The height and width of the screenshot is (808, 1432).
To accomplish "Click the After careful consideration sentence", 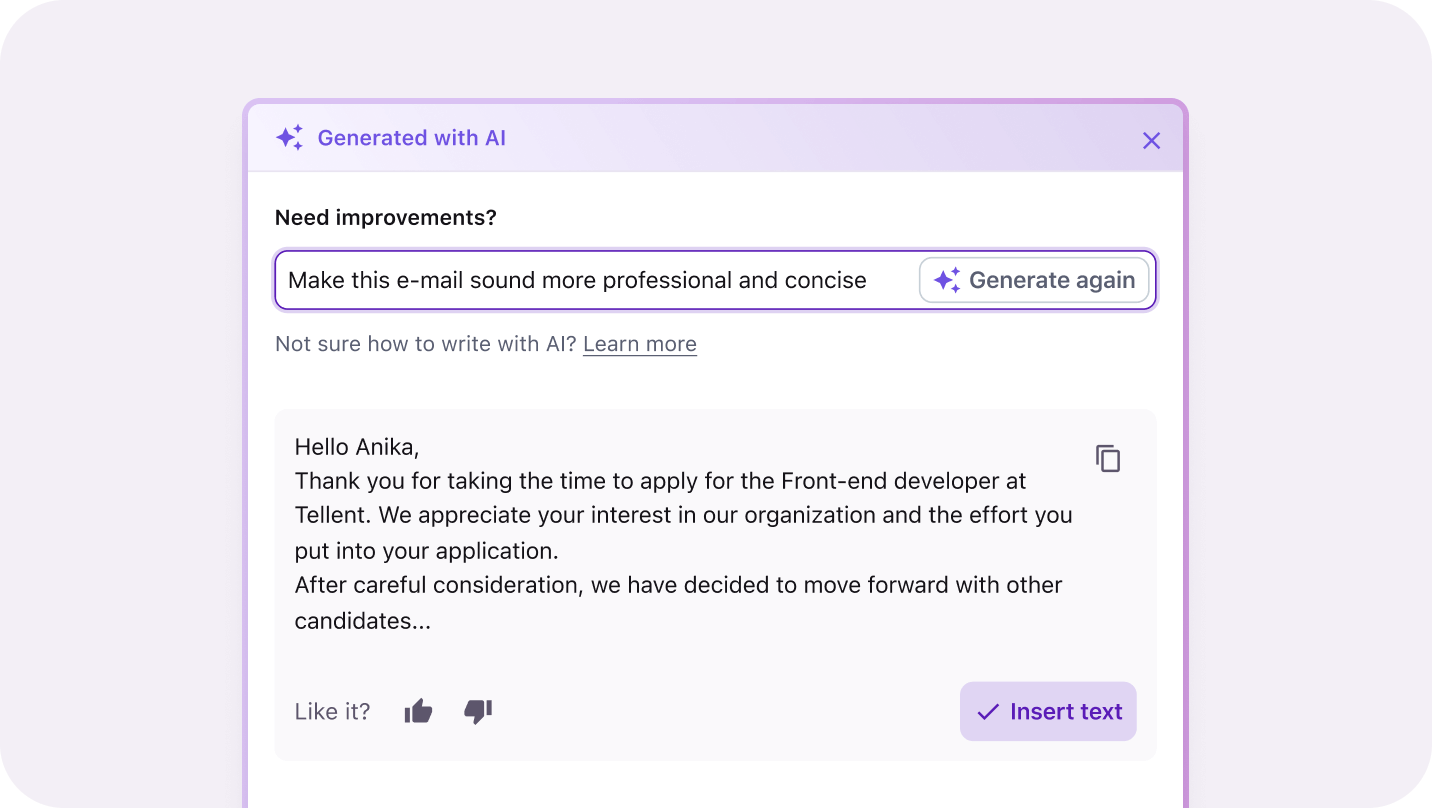I will click(x=678, y=585).
